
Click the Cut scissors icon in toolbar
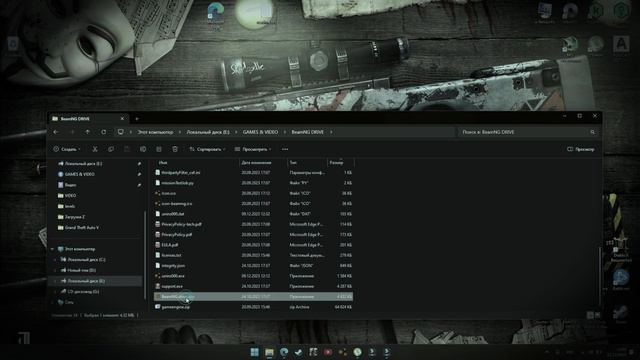[x=95, y=149]
